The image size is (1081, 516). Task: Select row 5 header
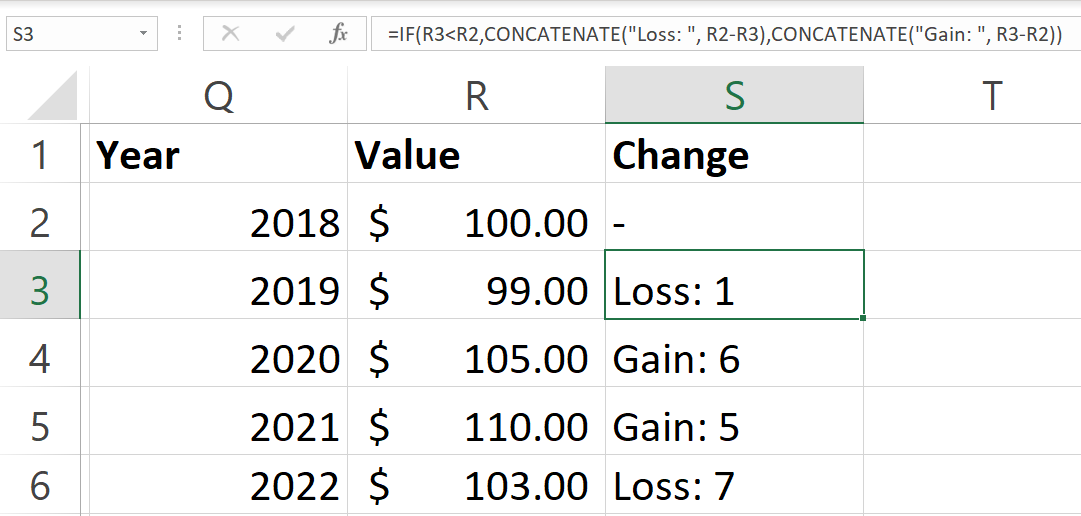point(40,420)
